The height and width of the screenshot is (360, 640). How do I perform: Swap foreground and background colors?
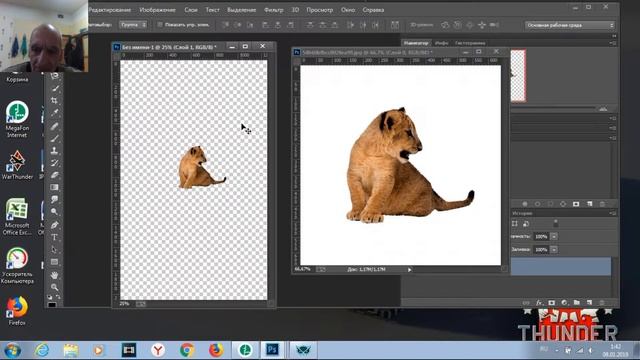58,297
